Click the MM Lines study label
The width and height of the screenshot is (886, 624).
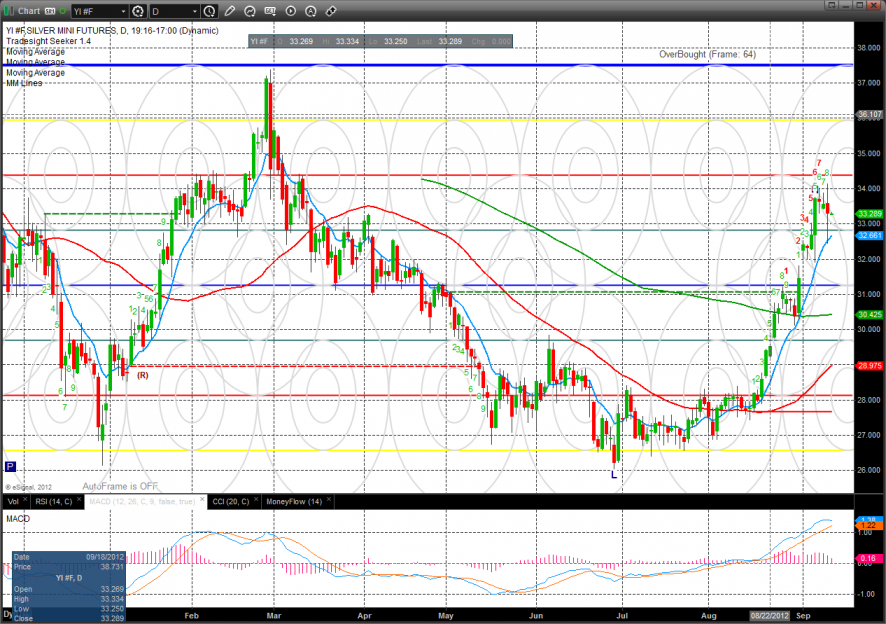coord(24,83)
